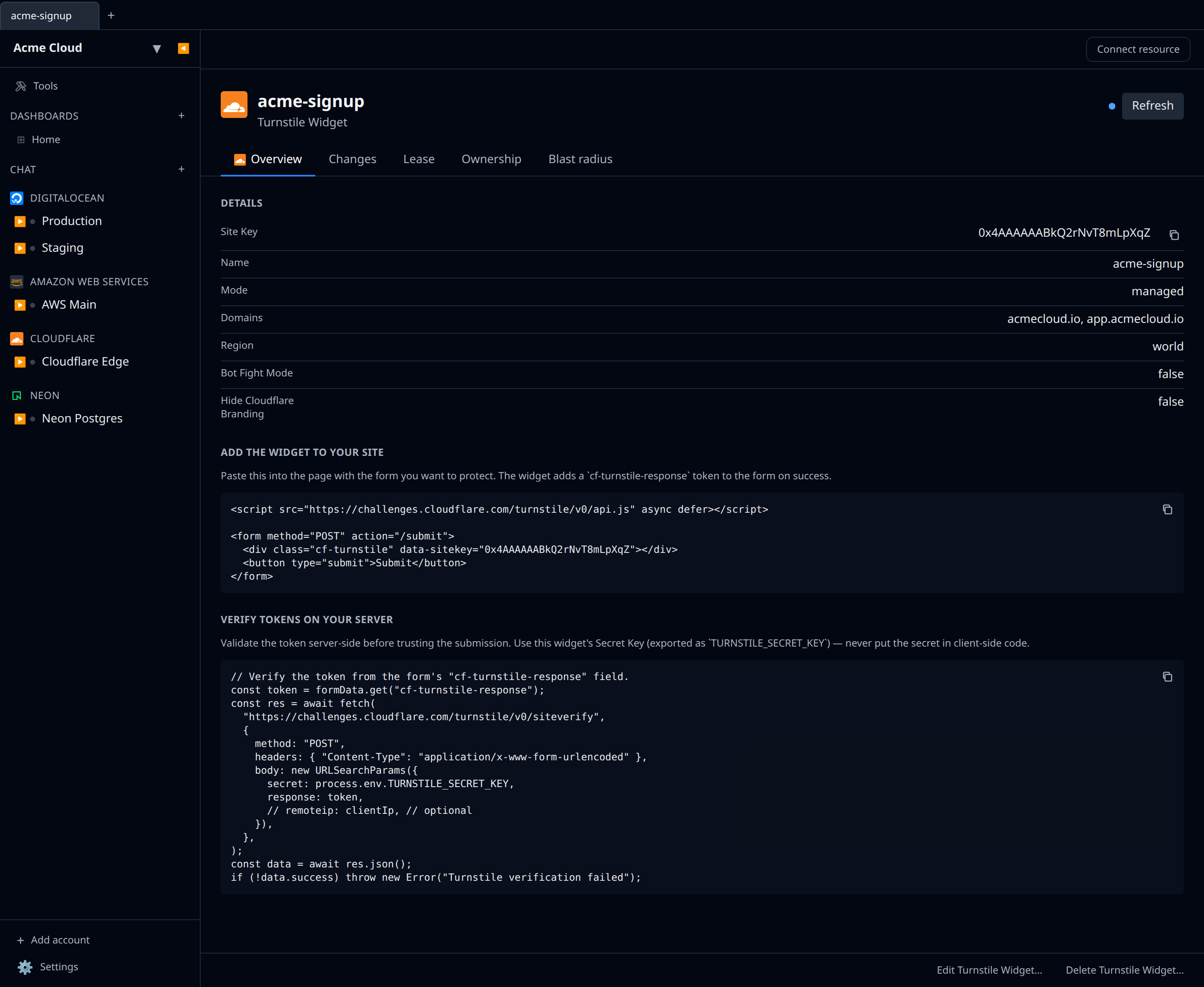
Task: Copy the server verification code
Action: point(1167,677)
